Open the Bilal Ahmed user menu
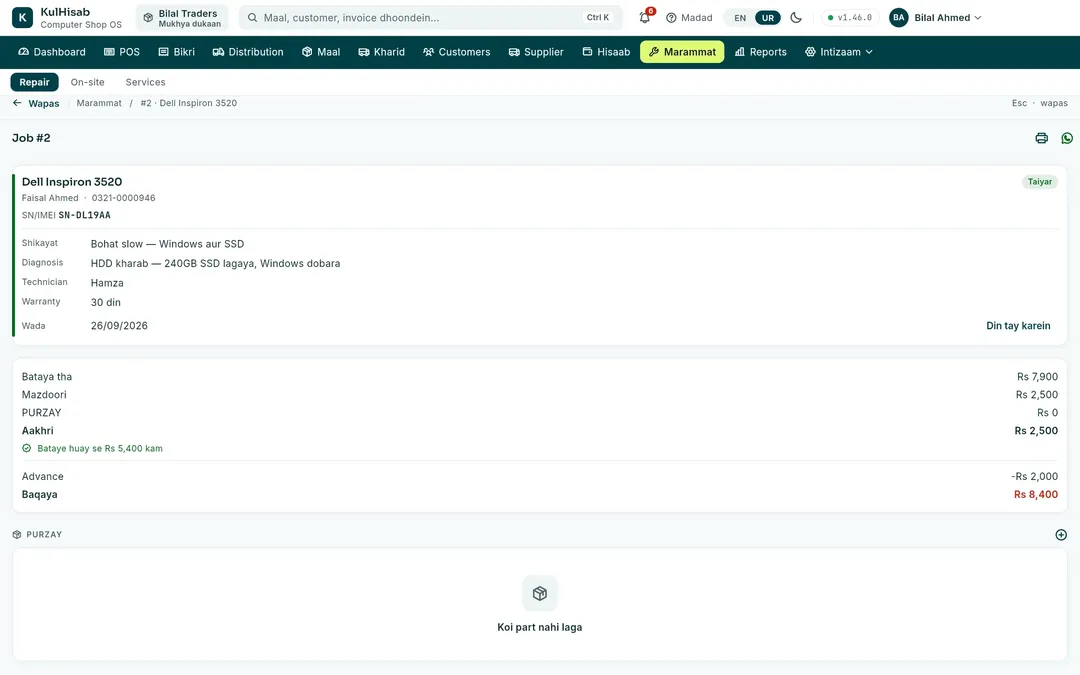Screen dimensions: 1080x675 click(x=935, y=18)
